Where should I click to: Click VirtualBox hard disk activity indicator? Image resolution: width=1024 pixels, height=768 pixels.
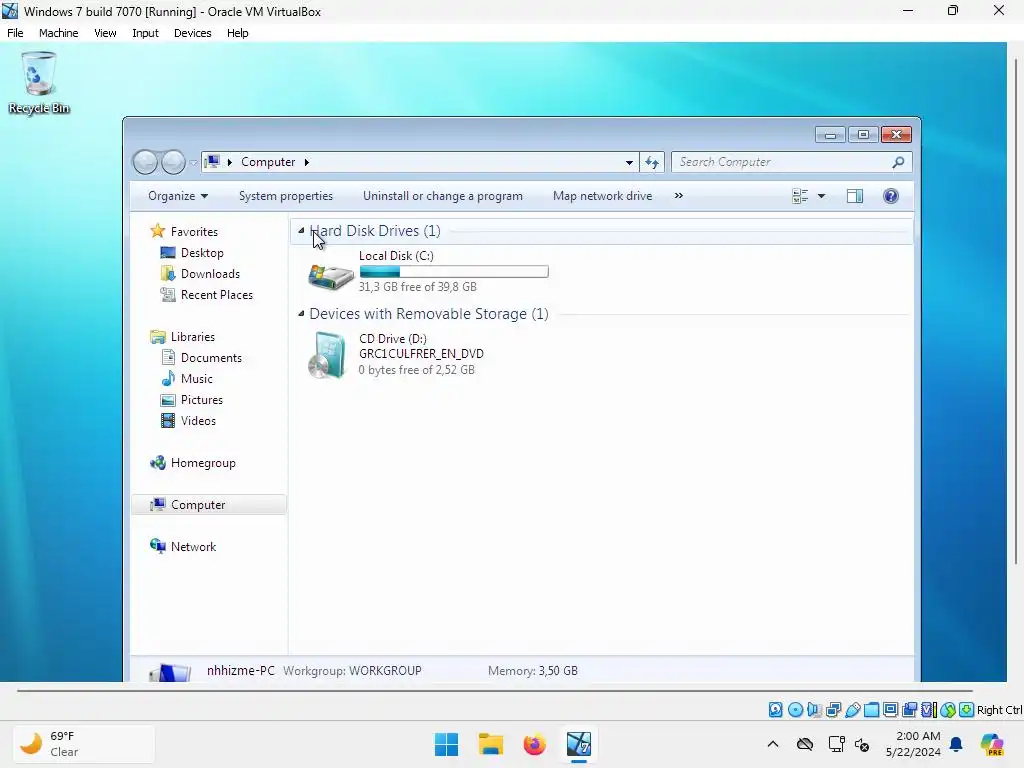coord(775,710)
